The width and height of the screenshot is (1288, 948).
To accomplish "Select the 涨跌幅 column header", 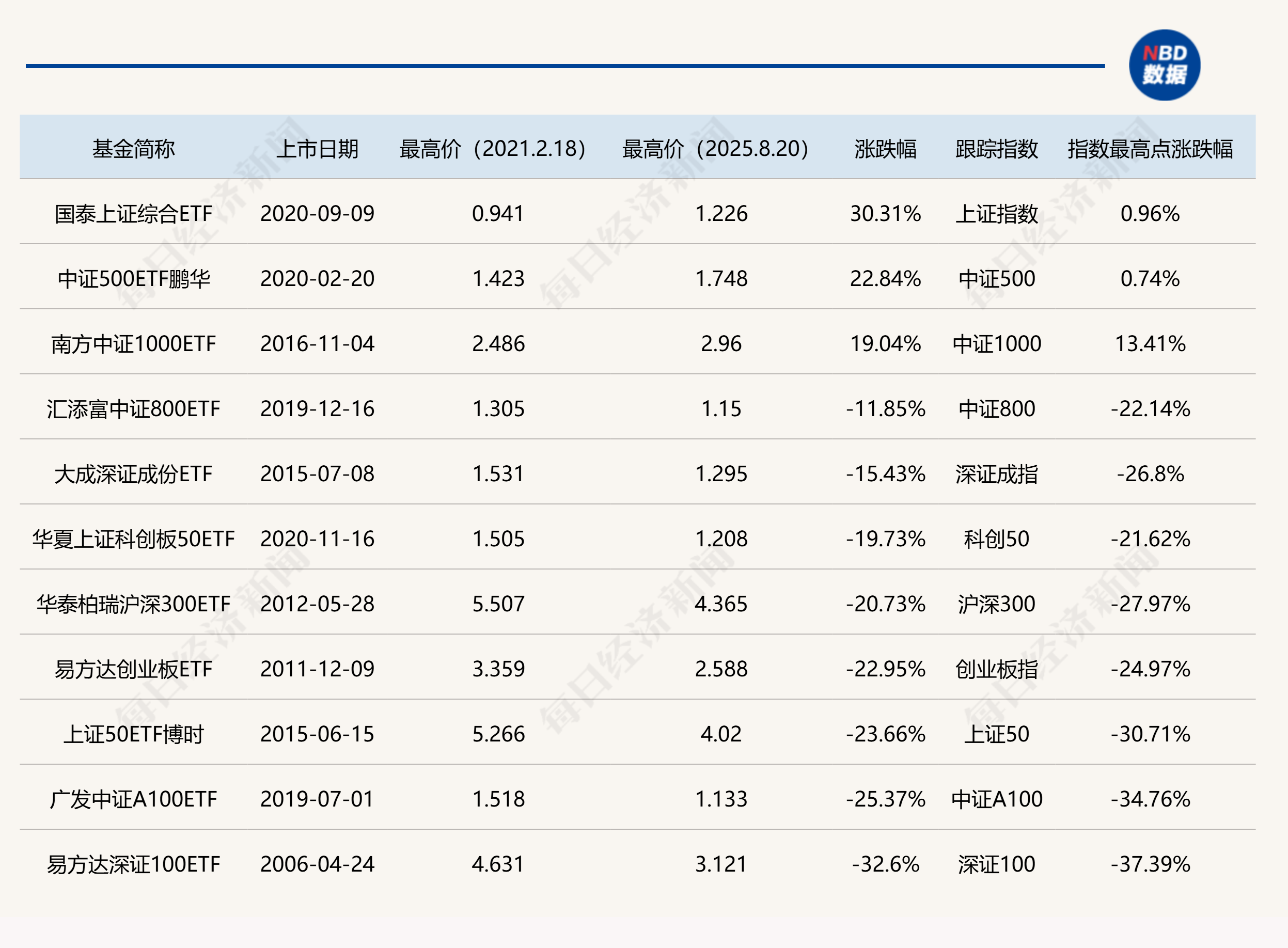I will tap(885, 149).
